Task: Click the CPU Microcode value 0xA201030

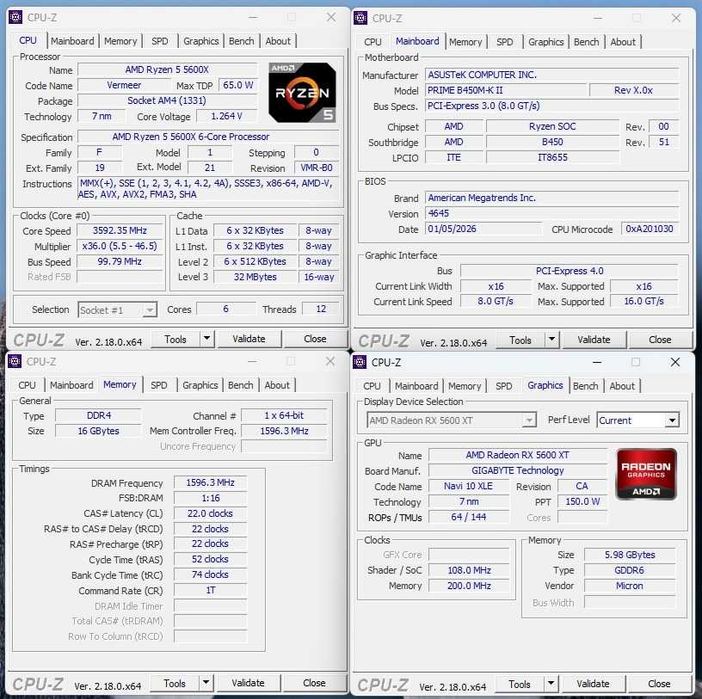Action: [x=650, y=229]
